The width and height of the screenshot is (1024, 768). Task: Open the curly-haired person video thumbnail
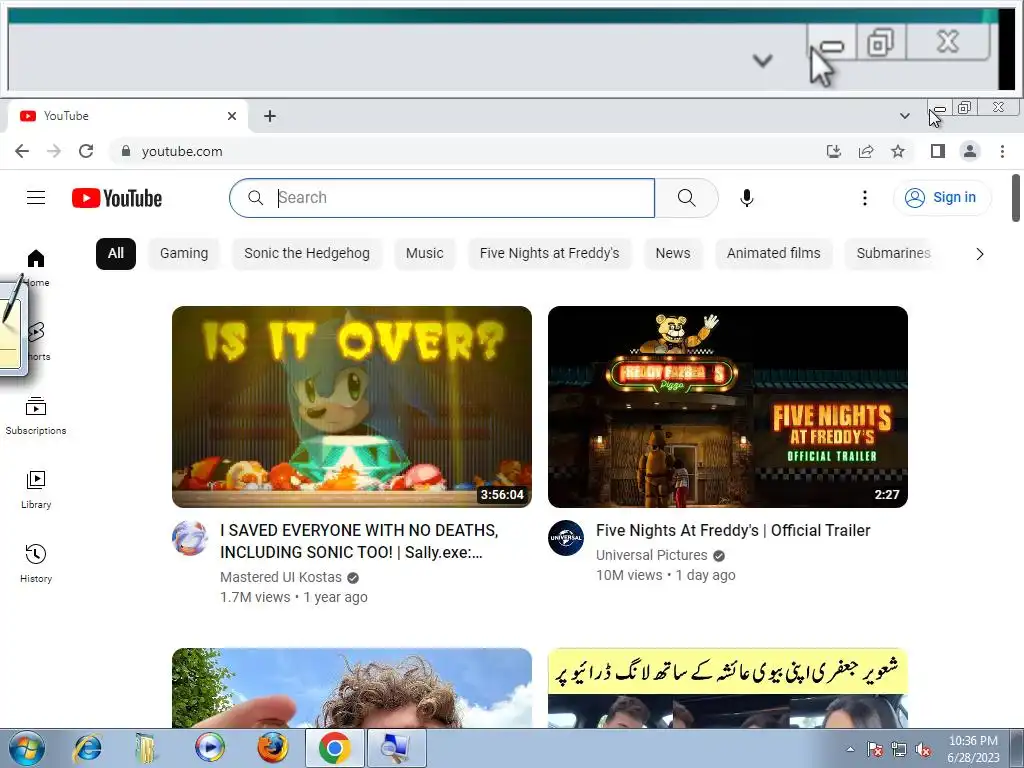tap(352, 688)
